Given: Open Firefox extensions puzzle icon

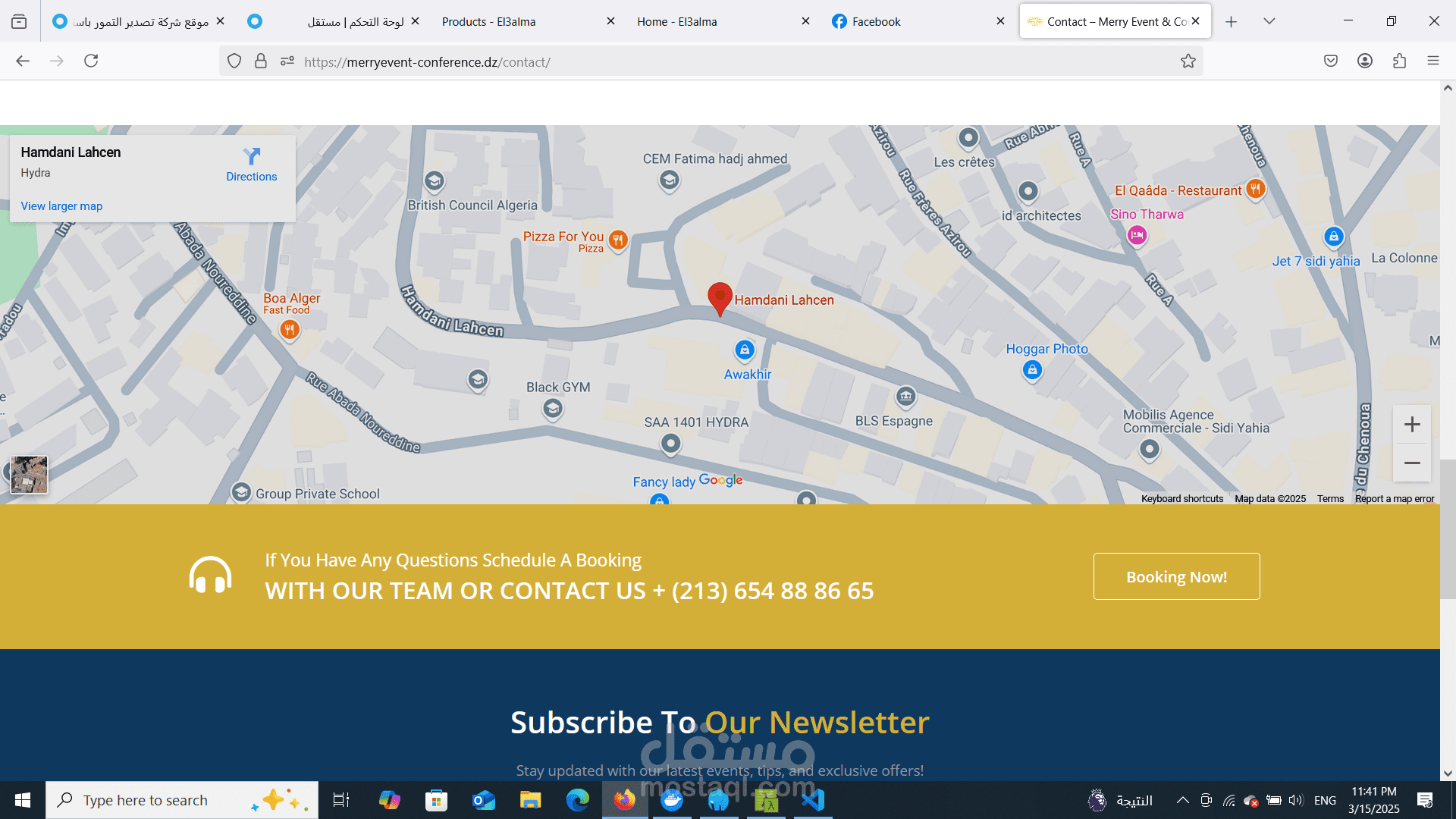Looking at the screenshot, I should 1399,61.
